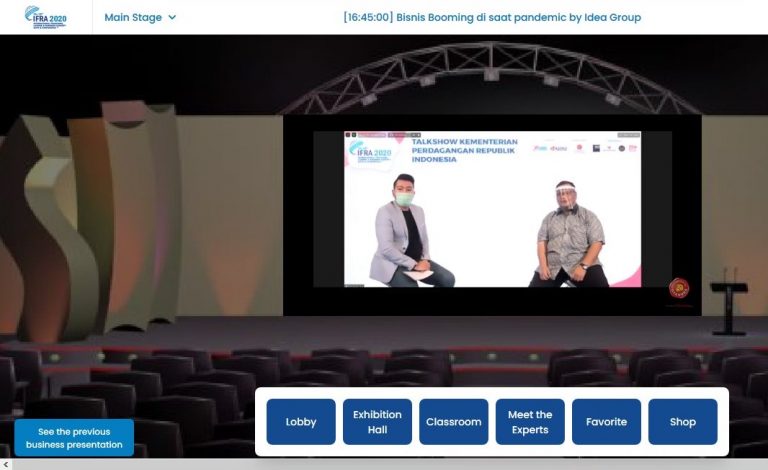Open the Exhibition Hall
768x470 pixels.
coord(377,422)
